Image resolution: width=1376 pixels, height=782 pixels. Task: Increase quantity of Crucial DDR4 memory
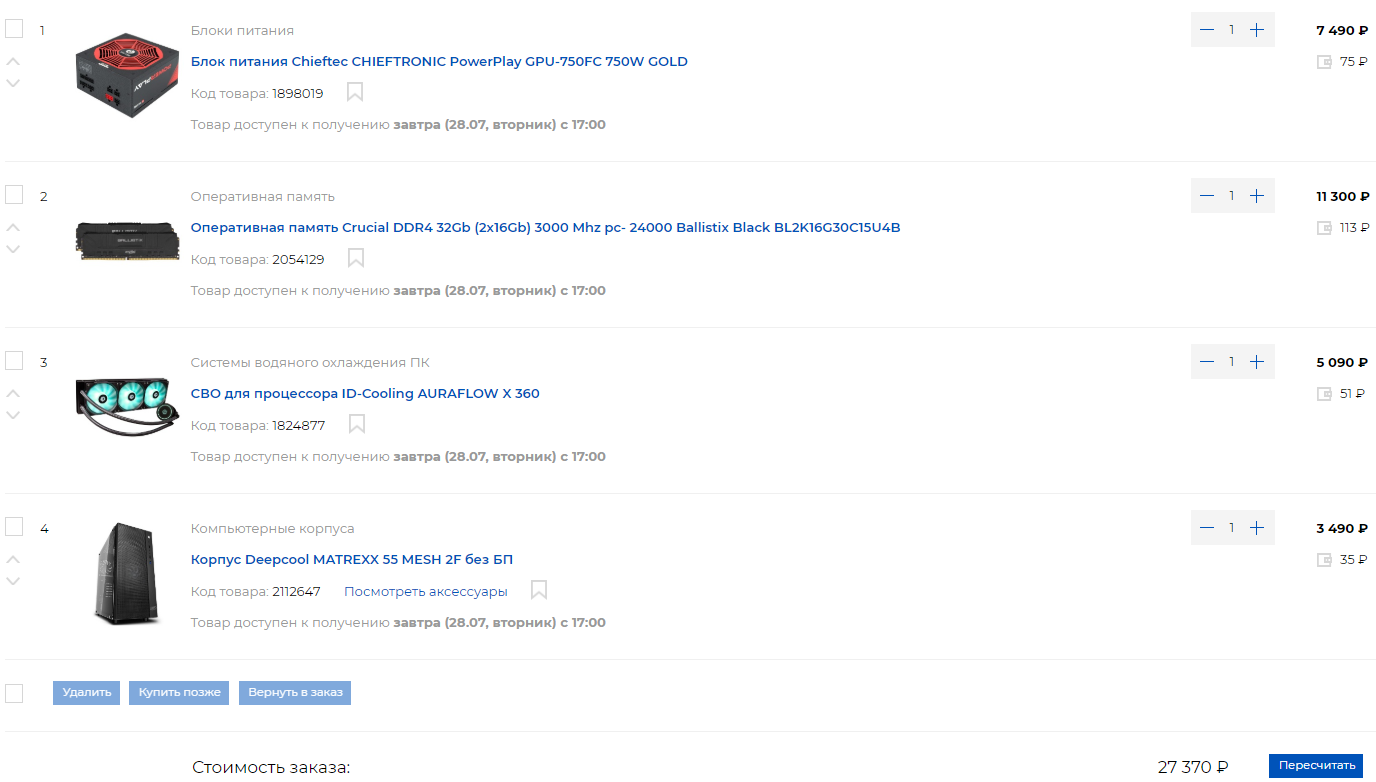click(1257, 196)
